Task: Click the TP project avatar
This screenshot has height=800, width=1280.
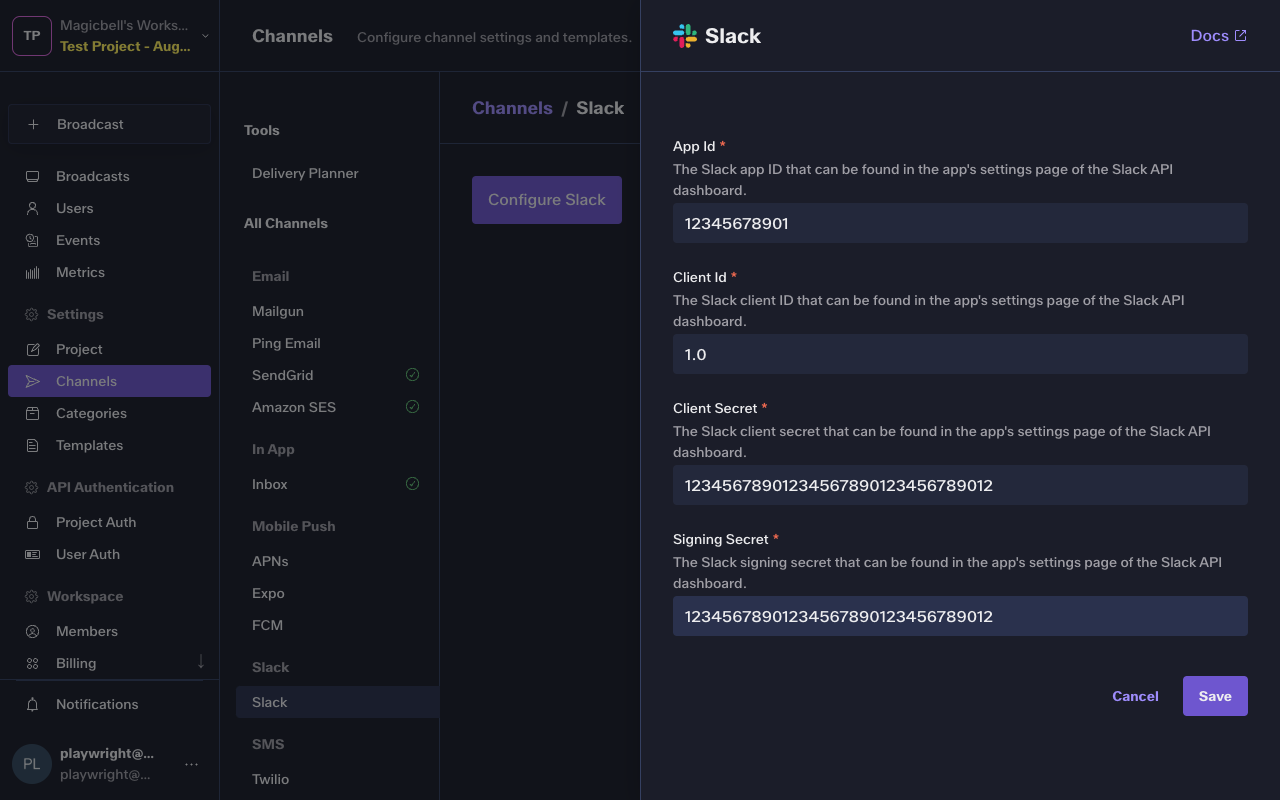Action: [32, 36]
